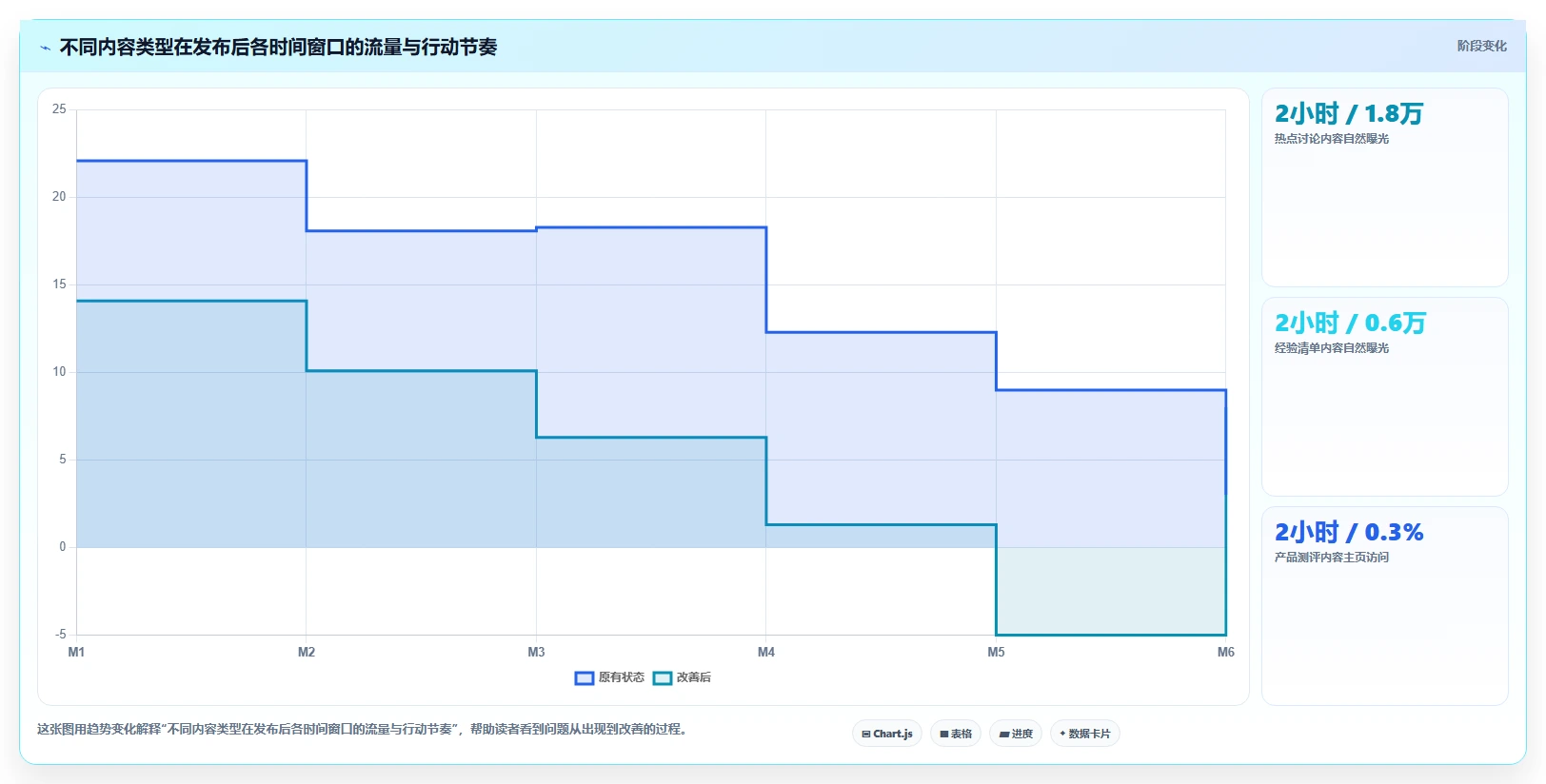1546x784 pixels.
Task: Toggle the 改善后 legend entry
Action: [x=682, y=677]
